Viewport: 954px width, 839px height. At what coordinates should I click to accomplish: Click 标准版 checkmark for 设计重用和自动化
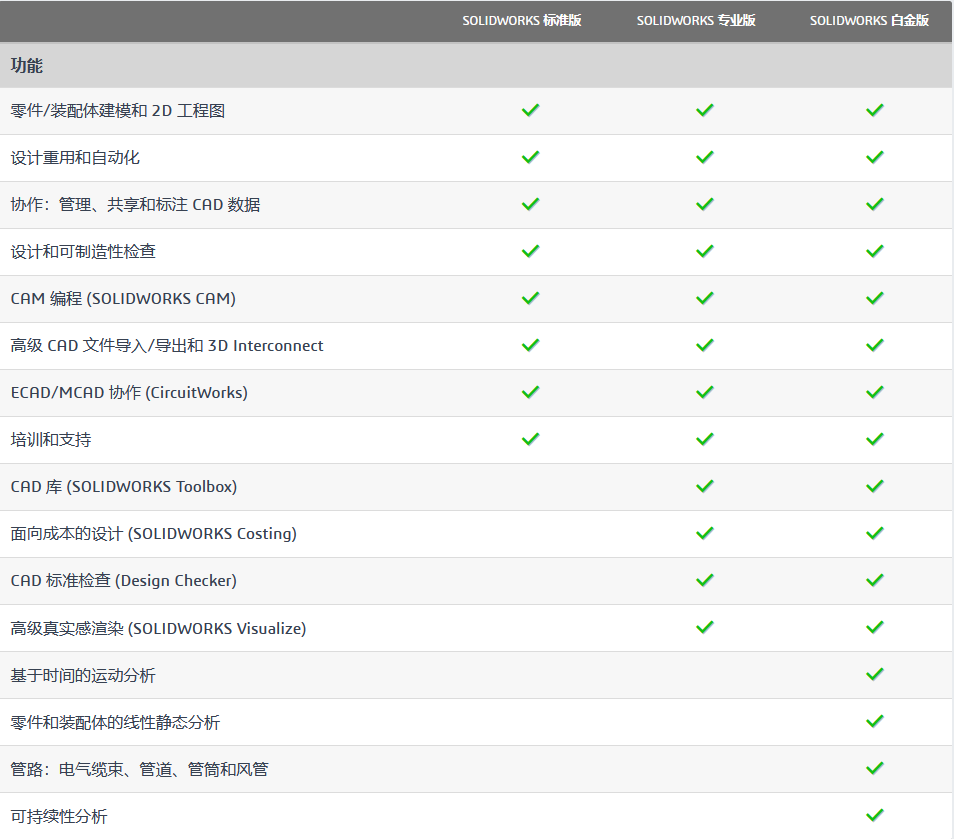click(x=531, y=157)
